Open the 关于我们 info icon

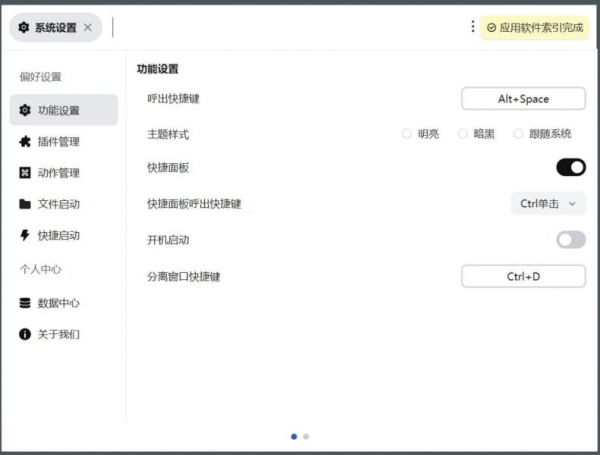[x=25, y=334]
